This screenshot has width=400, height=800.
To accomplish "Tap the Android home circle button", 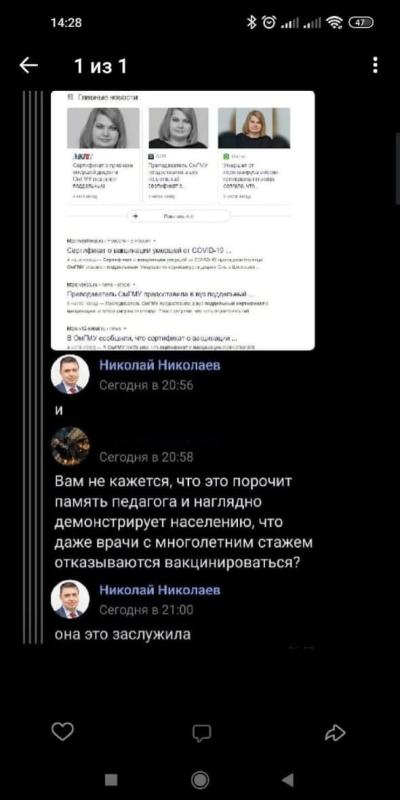I will (200, 780).
